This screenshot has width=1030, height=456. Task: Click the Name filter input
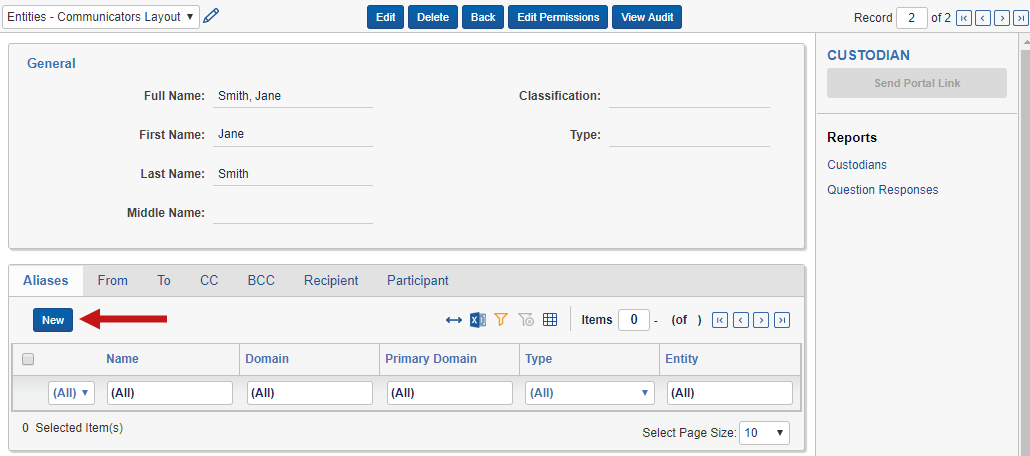click(170, 393)
